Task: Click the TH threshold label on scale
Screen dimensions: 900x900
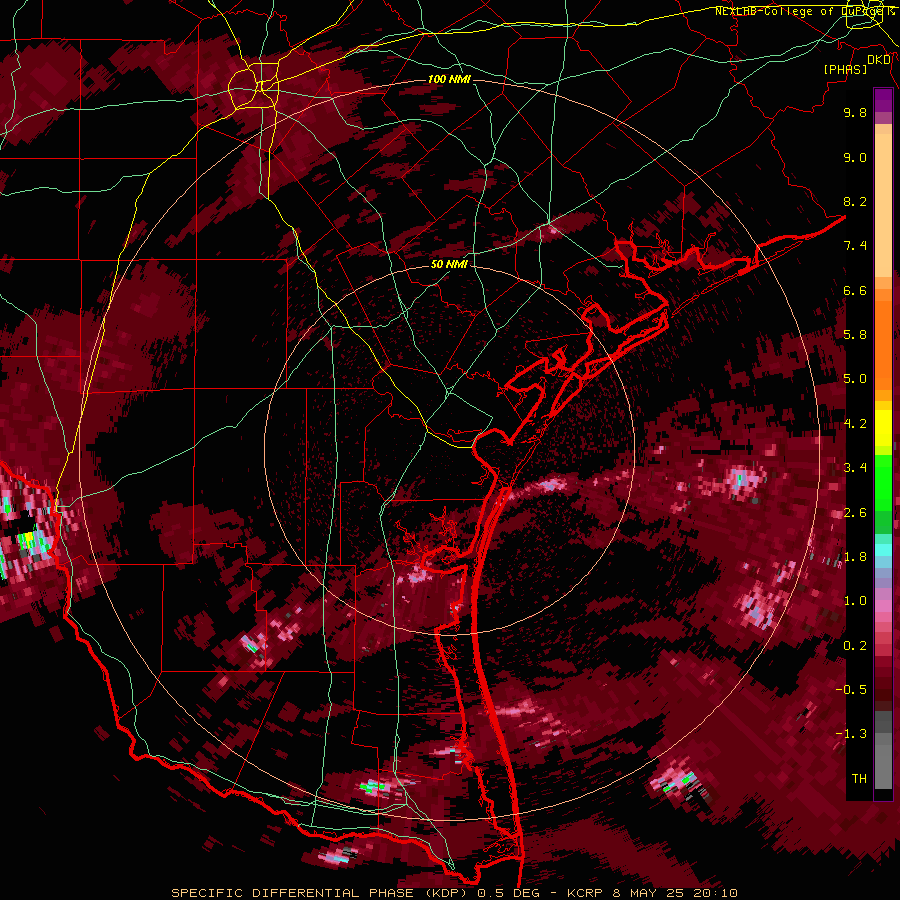Action: tap(859, 779)
